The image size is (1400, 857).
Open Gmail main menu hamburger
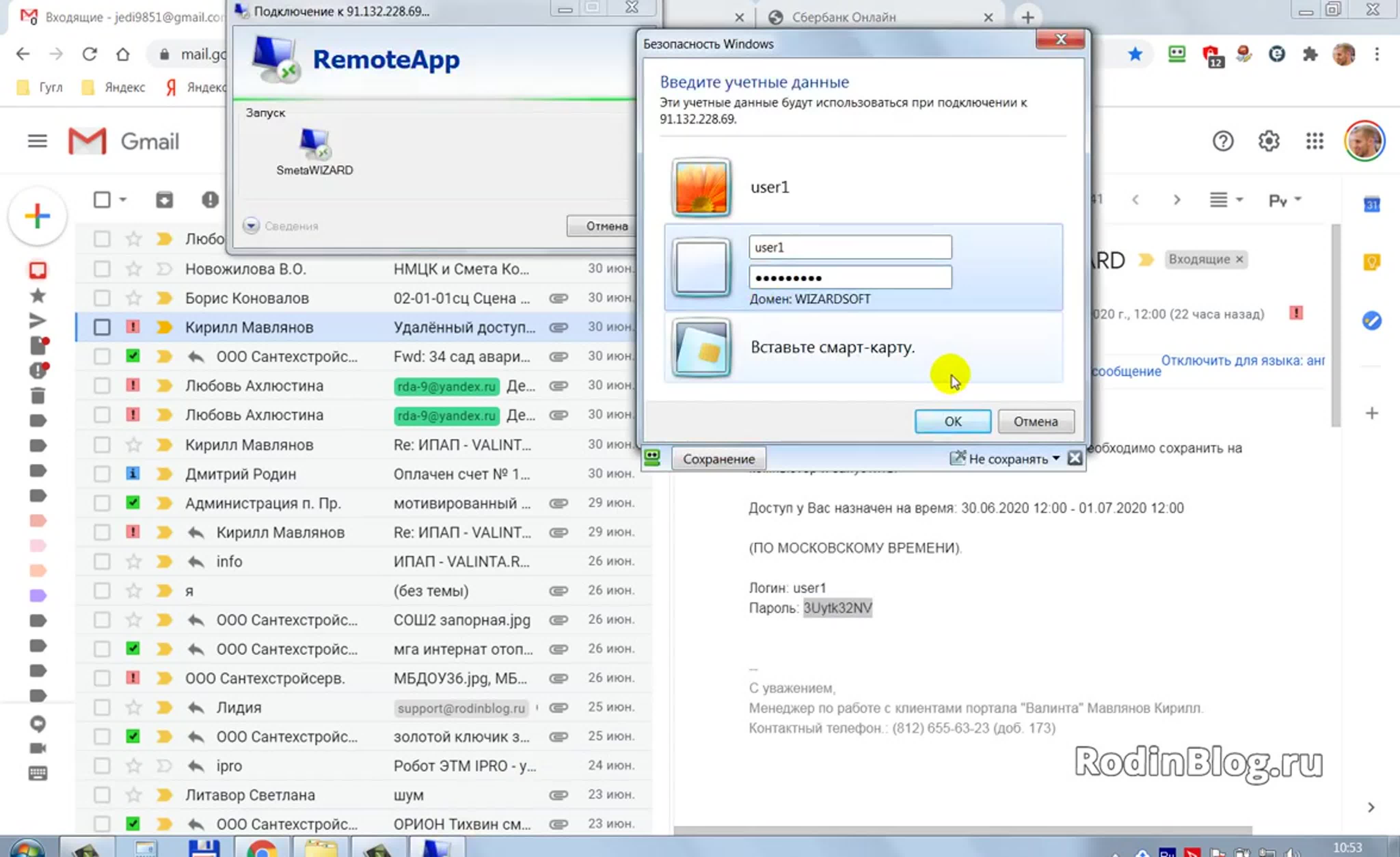[x=38, y=141]
